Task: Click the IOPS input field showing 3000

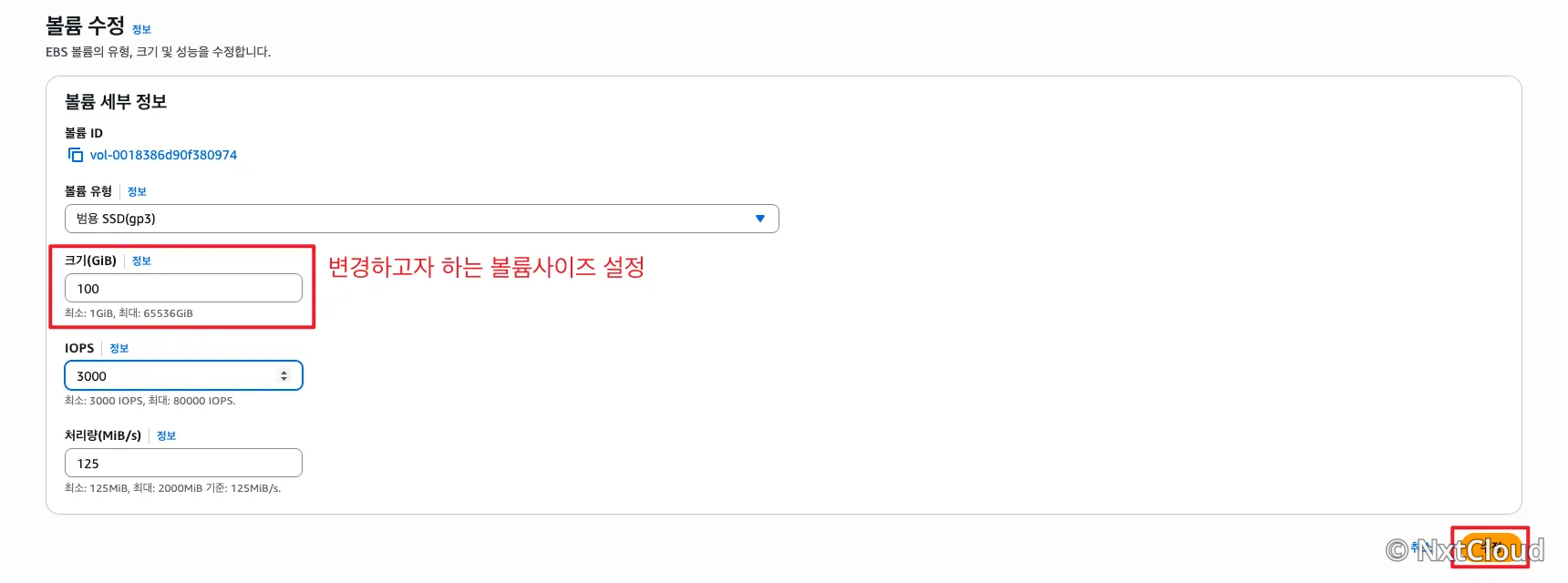Action: 183,375
